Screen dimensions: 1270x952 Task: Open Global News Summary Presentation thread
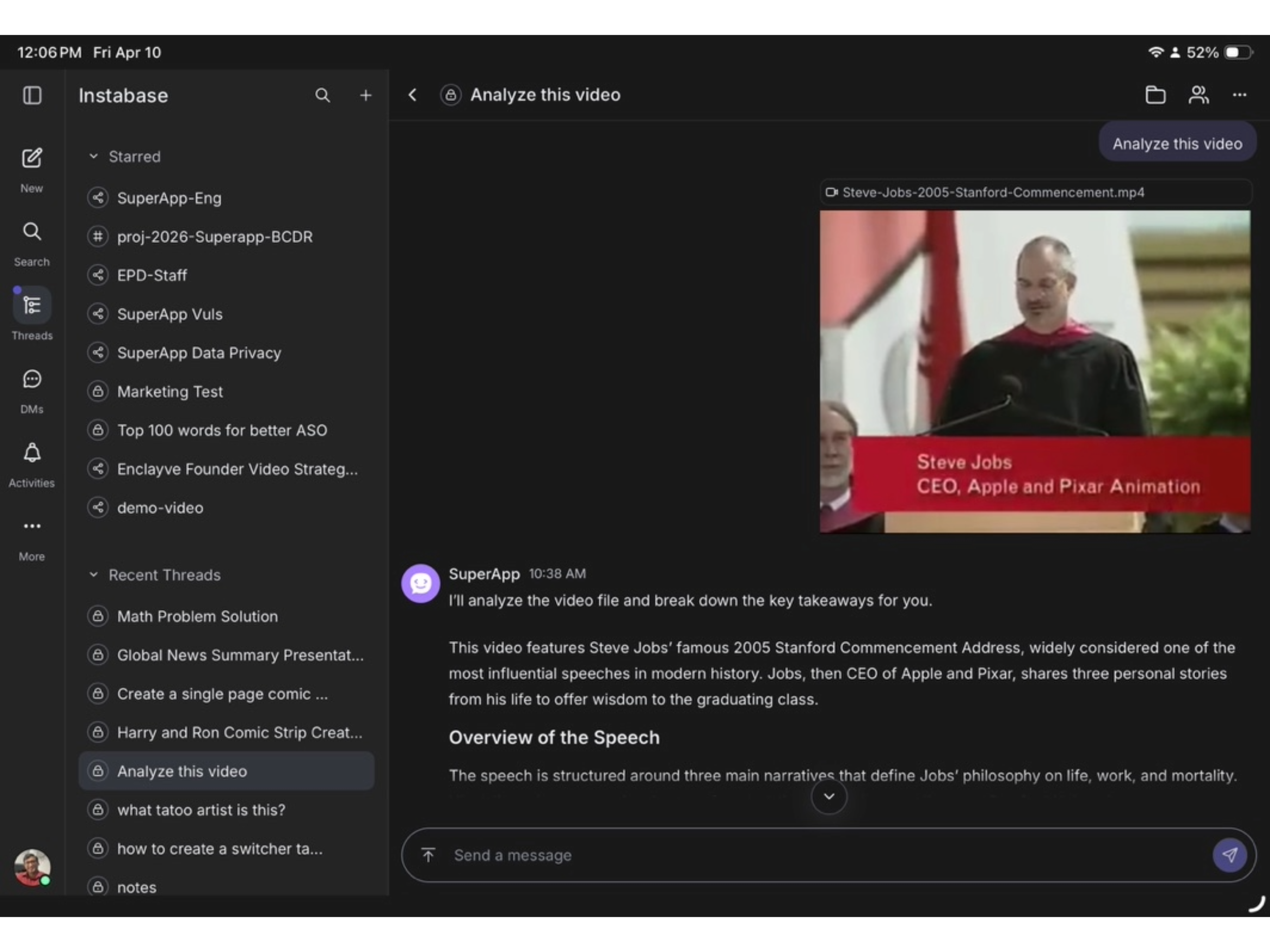[226, 655]
